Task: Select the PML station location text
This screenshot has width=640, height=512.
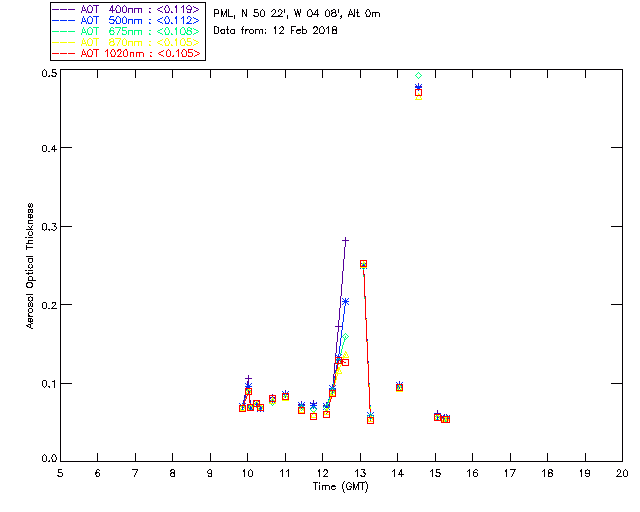Action: coord(297,14)
